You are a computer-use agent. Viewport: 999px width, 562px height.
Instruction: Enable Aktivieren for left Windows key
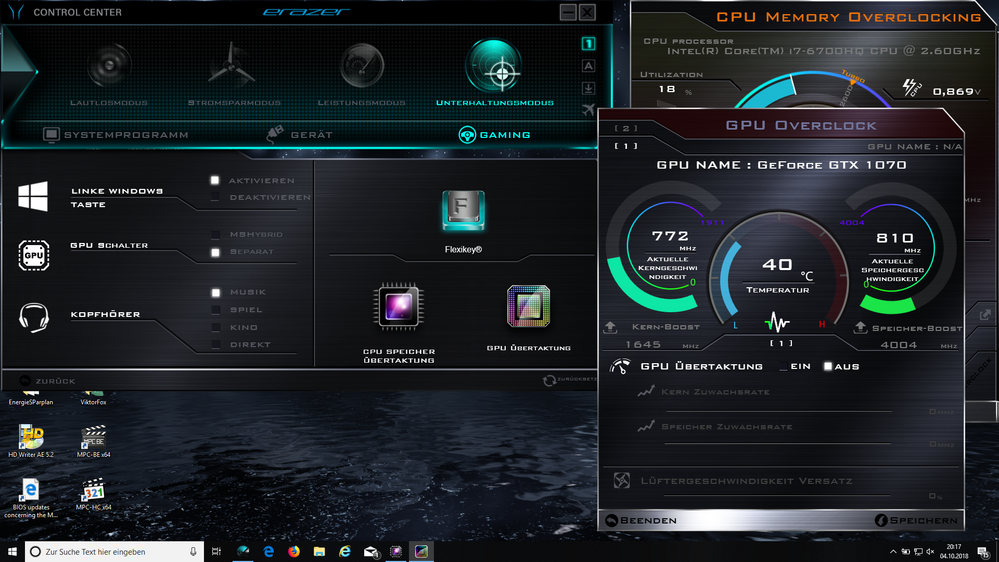tap(215, 181)
